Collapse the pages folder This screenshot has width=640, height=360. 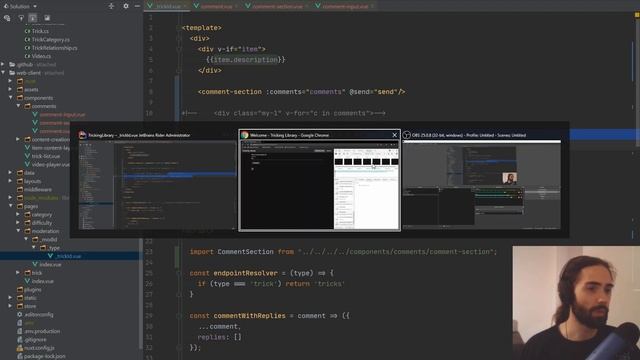11,206
